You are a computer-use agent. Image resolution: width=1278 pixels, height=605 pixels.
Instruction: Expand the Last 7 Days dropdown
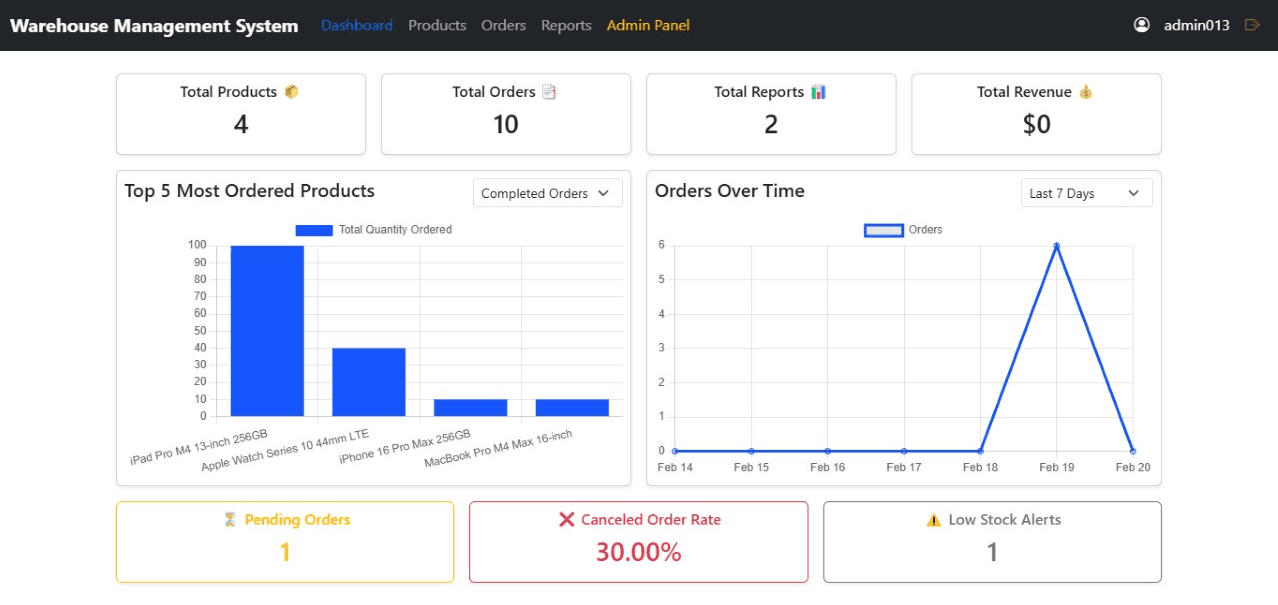coord(1086,193)
